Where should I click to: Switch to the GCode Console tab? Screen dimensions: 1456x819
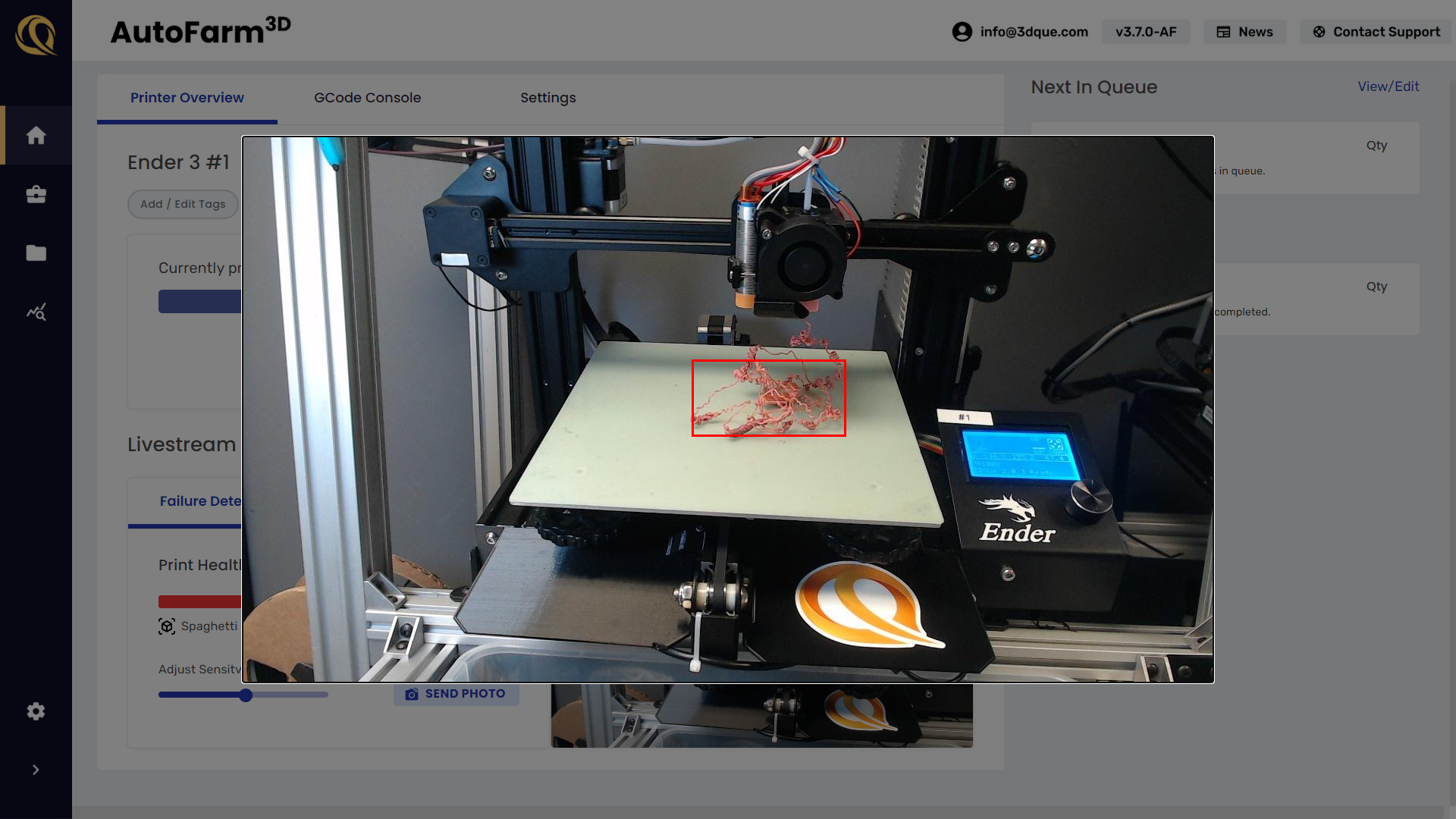(x=368, y=97)
